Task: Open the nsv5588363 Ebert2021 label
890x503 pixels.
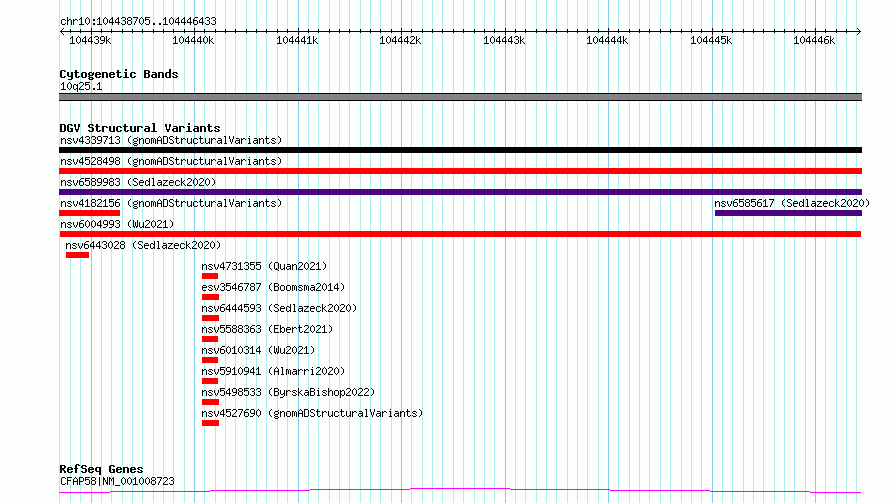Action: (x=267, y=329)
